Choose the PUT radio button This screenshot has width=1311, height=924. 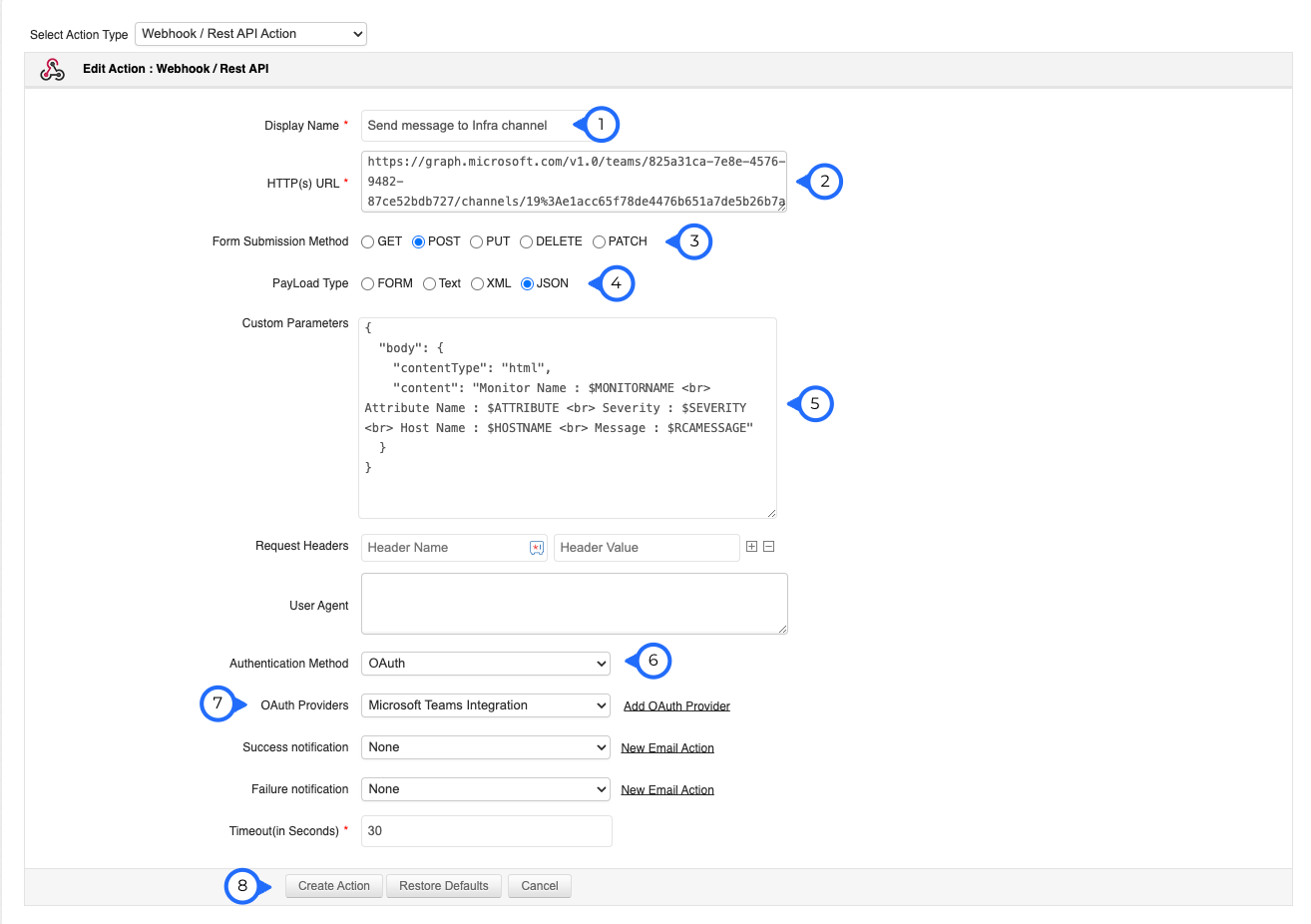(x=477, y=241)
